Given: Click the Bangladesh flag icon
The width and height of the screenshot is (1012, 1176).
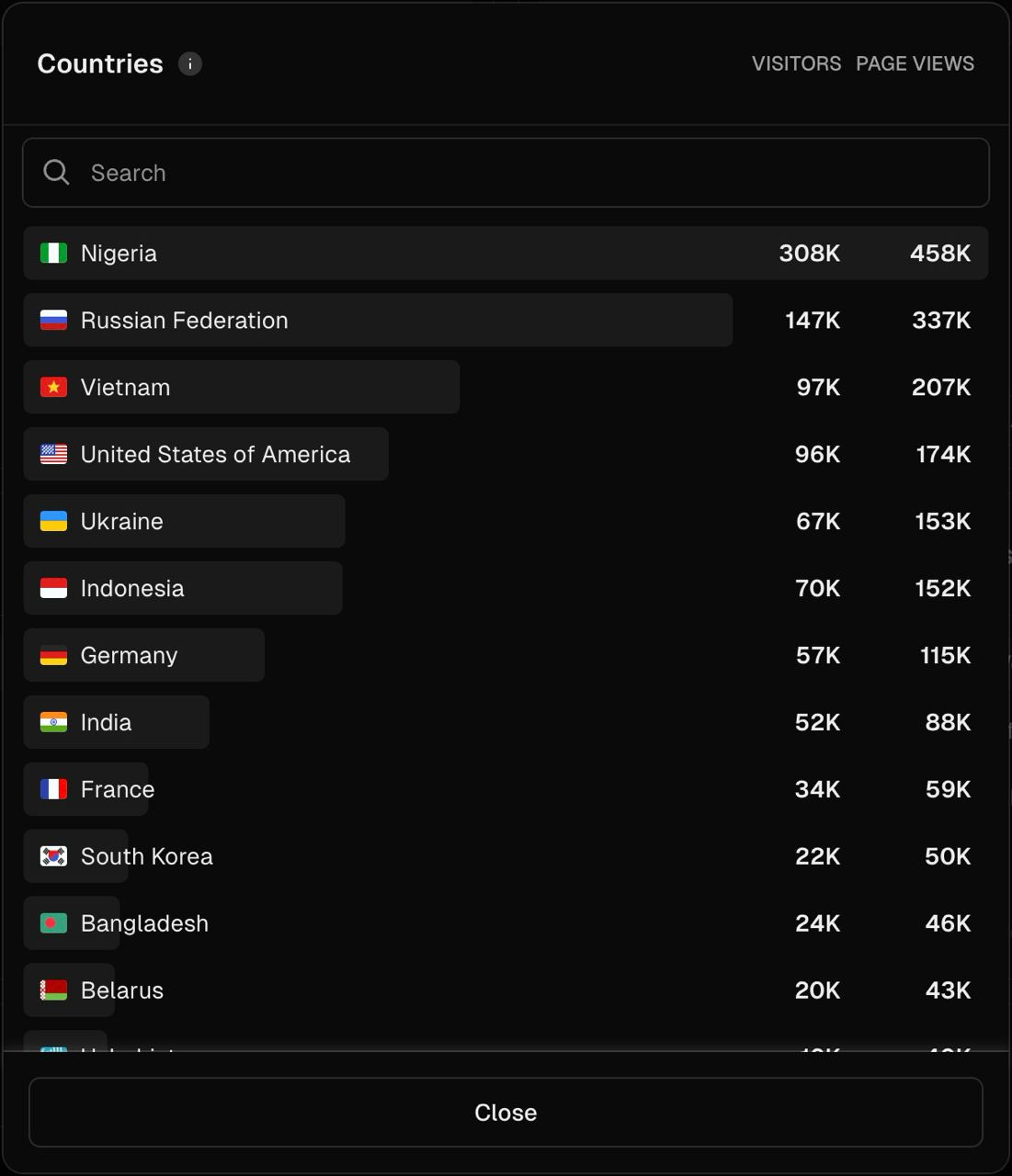Looking at the screenshot, I should [53, 923].
